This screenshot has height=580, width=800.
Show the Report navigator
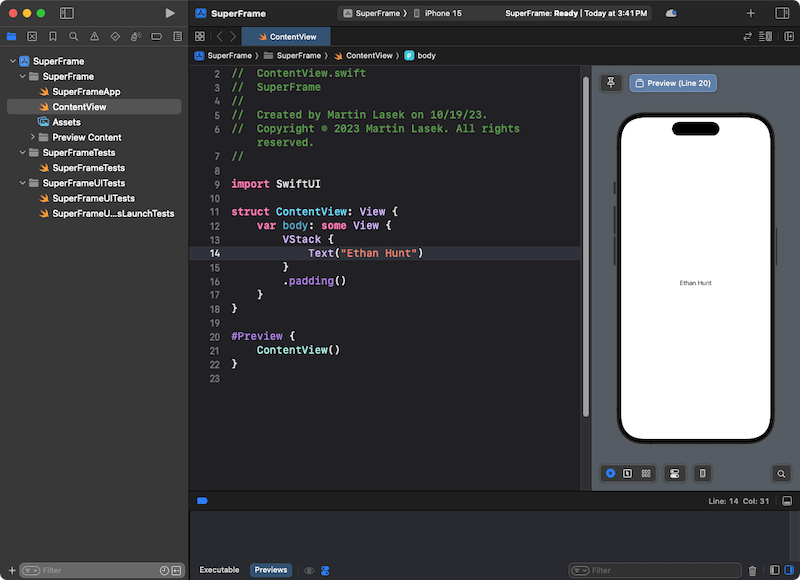178,36
